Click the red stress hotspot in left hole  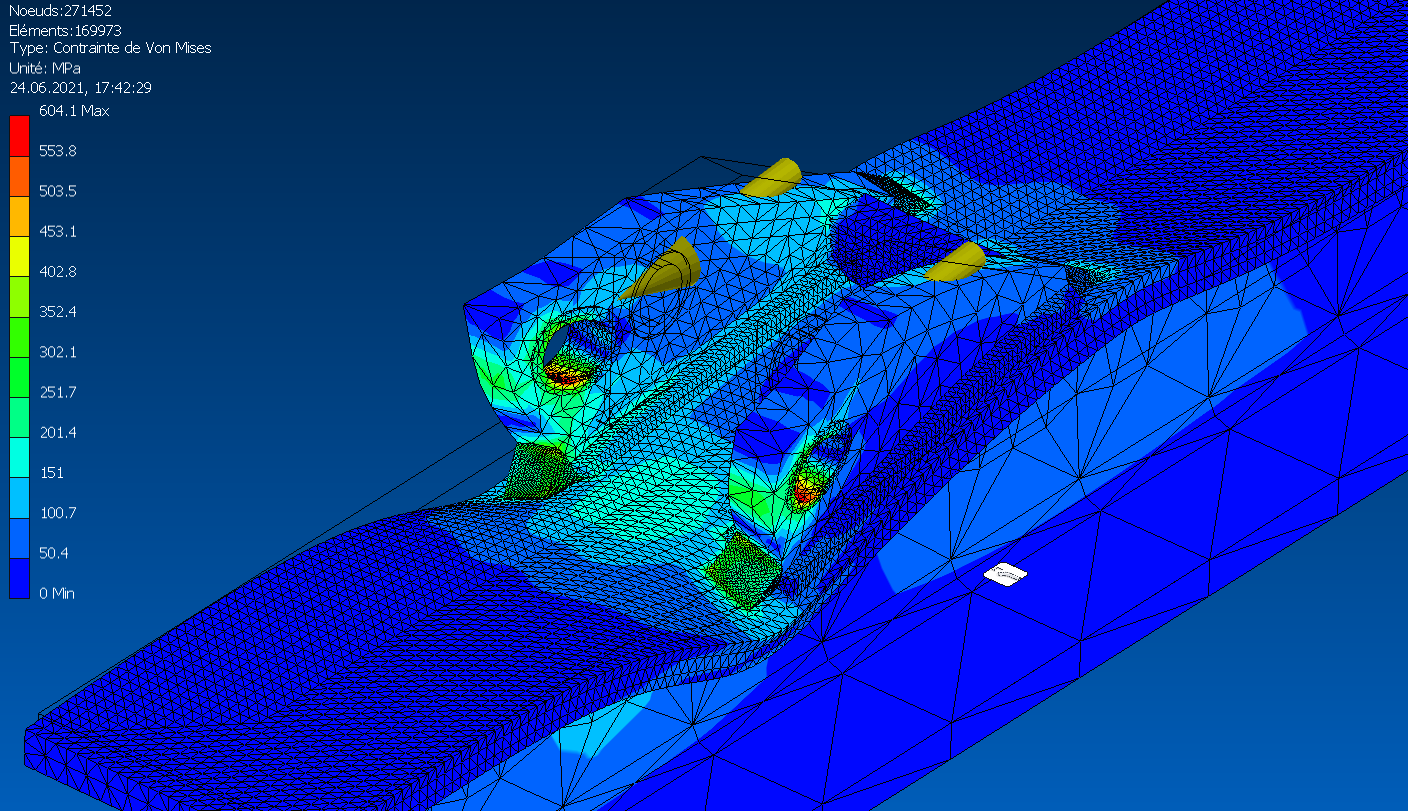coord(565,376)
